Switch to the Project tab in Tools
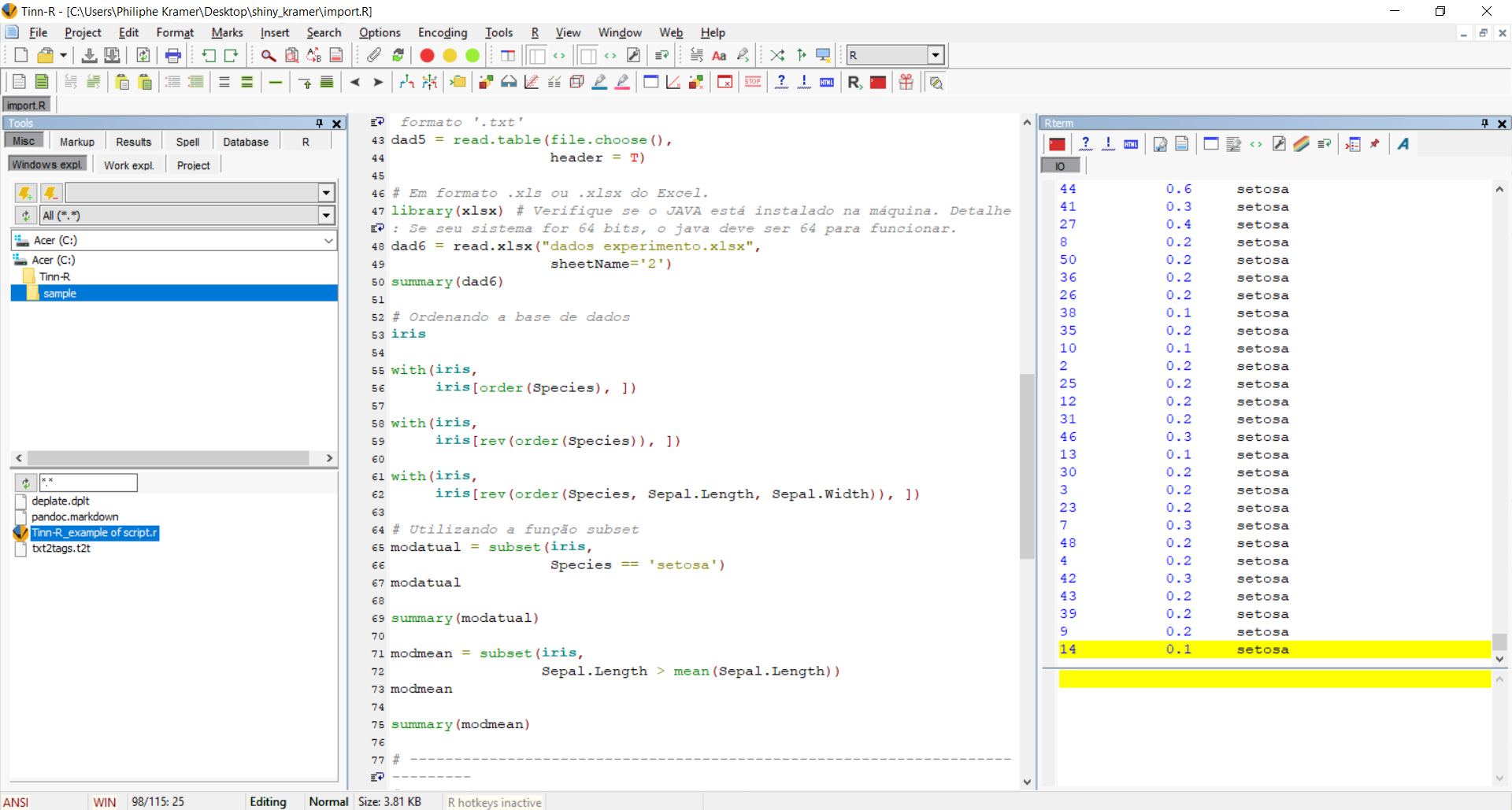 [194, 165]
